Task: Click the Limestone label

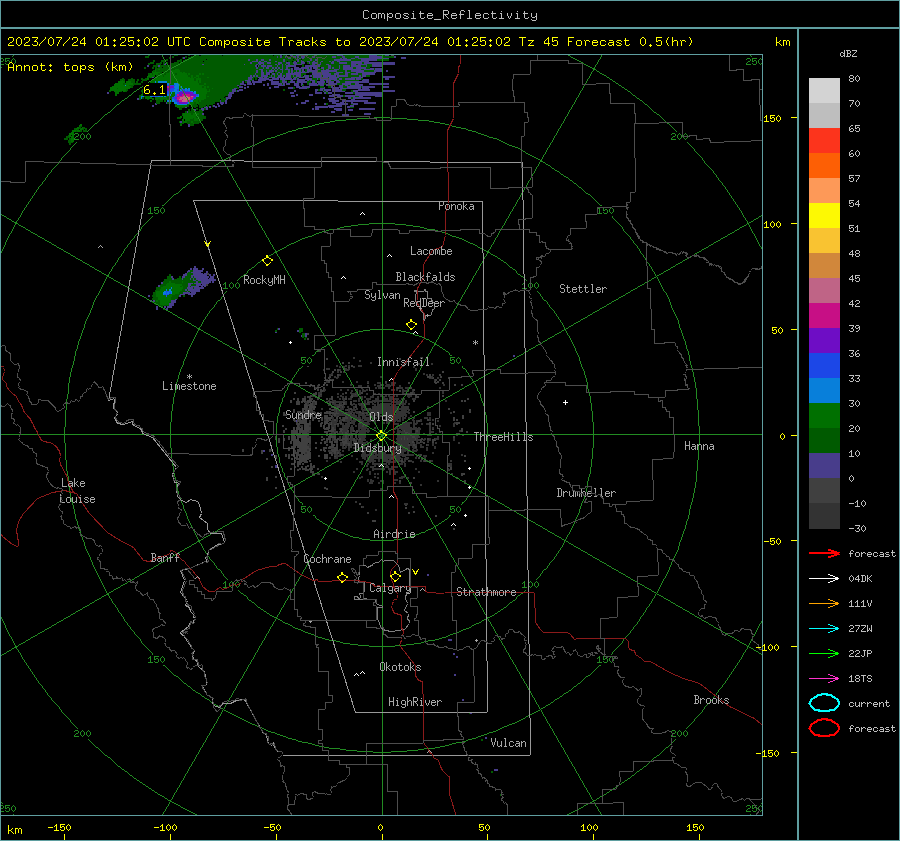Action: click(x=189, y=386)
